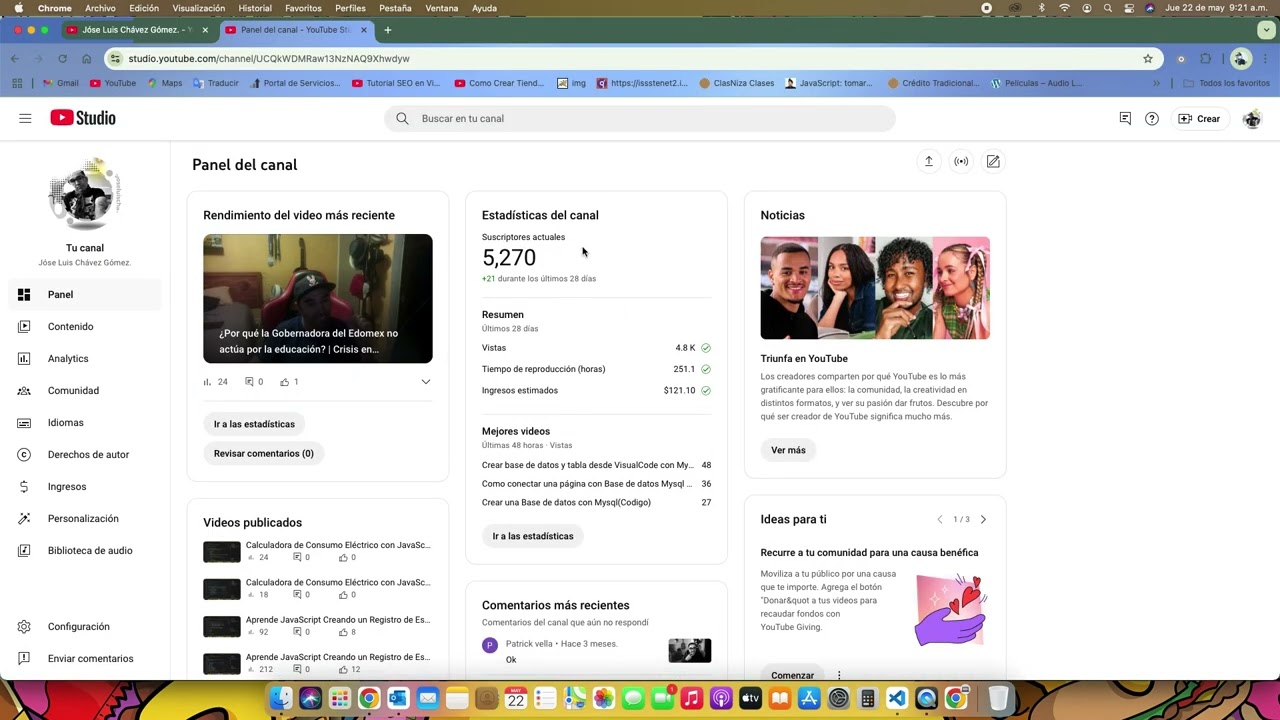
Task: Expand latest video stats chevron
Action: click(x=425, y=382)
